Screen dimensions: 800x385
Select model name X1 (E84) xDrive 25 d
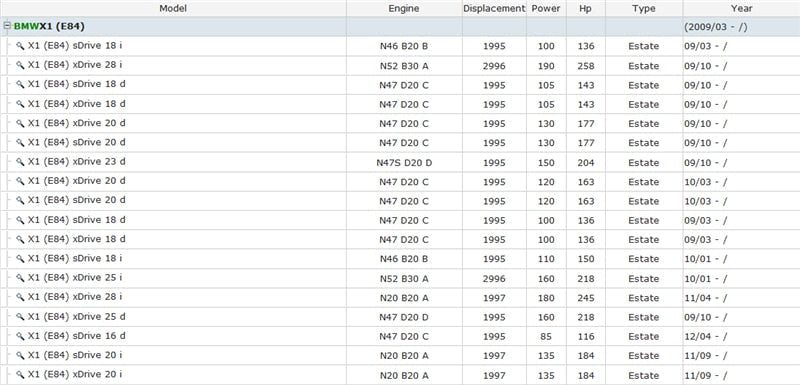(x=77, y=317)
